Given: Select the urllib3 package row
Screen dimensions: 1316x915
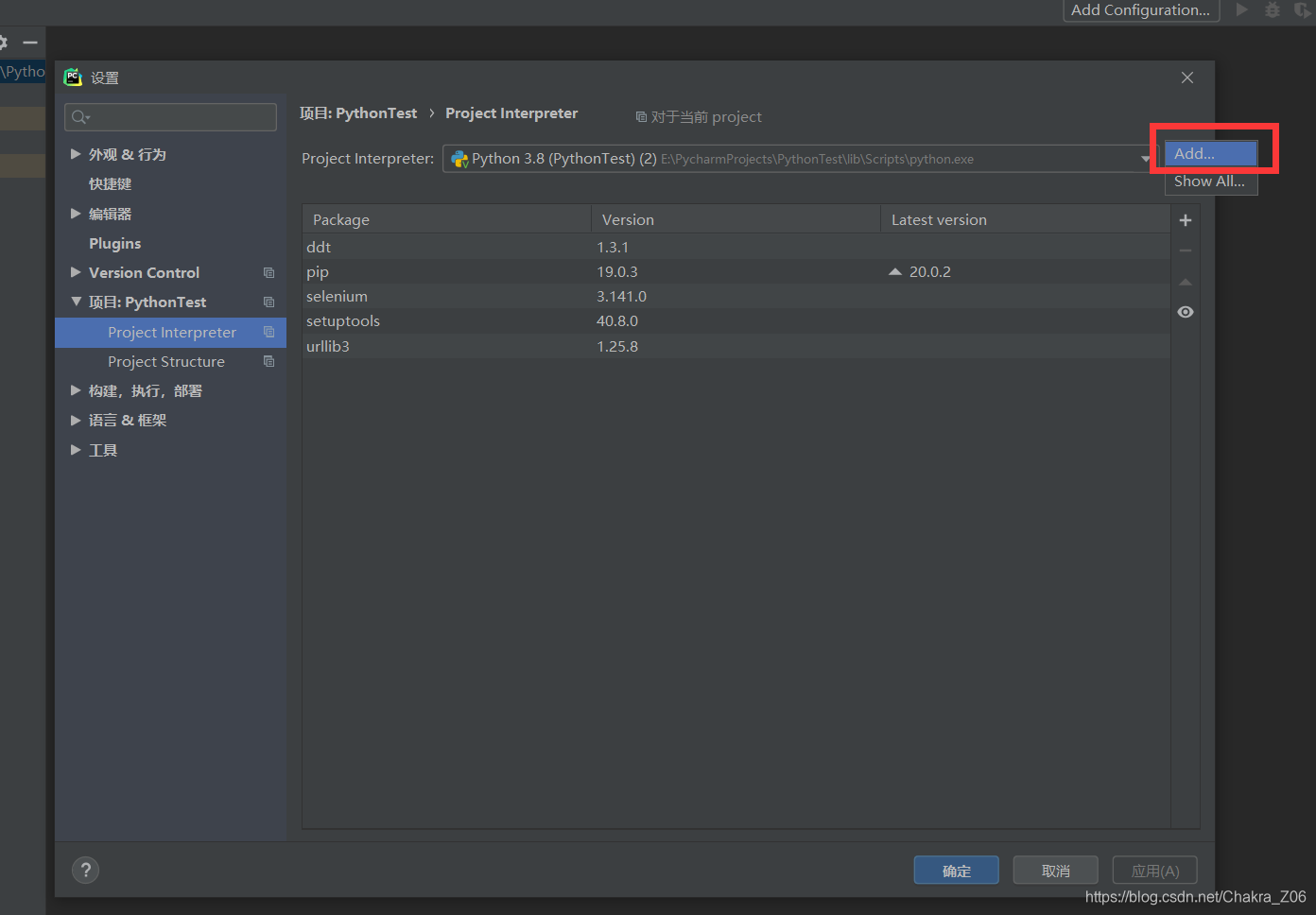Looking at the screenshot, I should pyautogui.click(x=736, y=346).
